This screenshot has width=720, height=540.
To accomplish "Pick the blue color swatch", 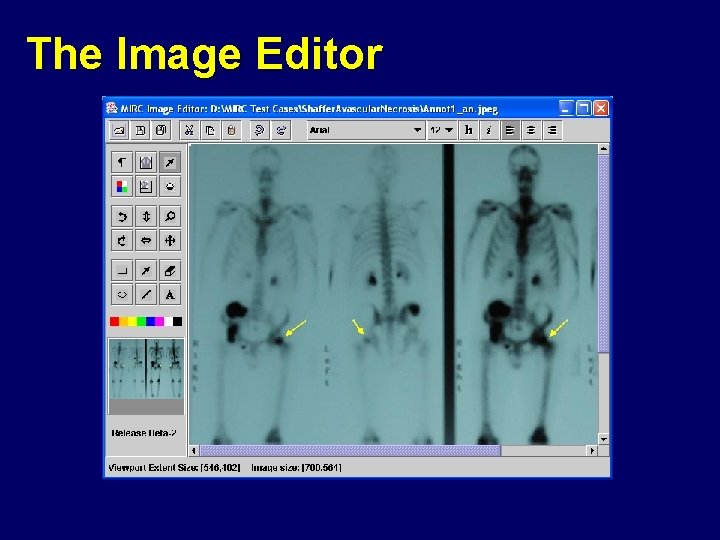I will tap(150, 322).
